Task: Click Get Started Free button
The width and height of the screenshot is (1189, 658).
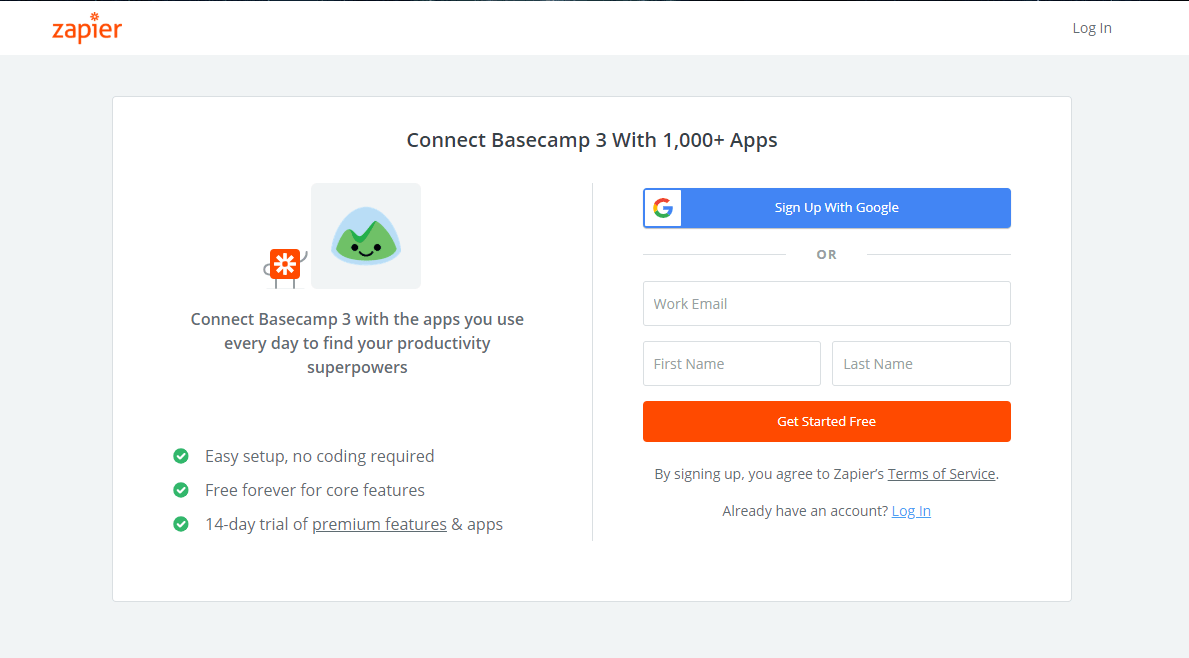Action: pyautogui.click(x=827, y=421)
